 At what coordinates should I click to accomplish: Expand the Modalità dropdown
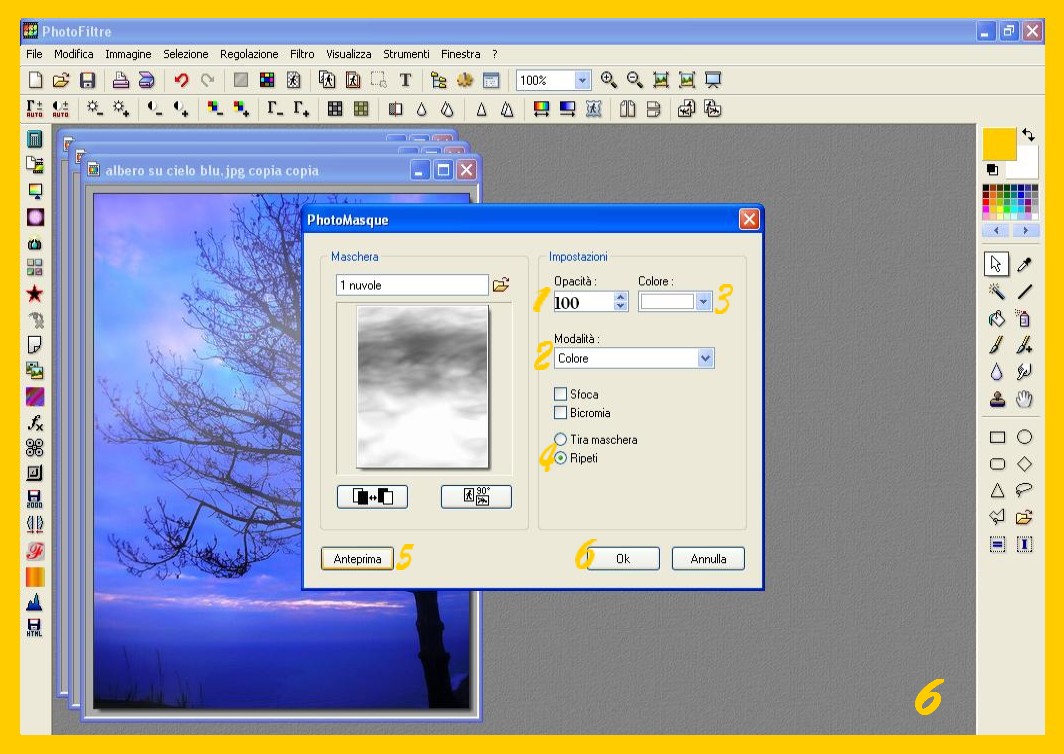coord(705,358)
